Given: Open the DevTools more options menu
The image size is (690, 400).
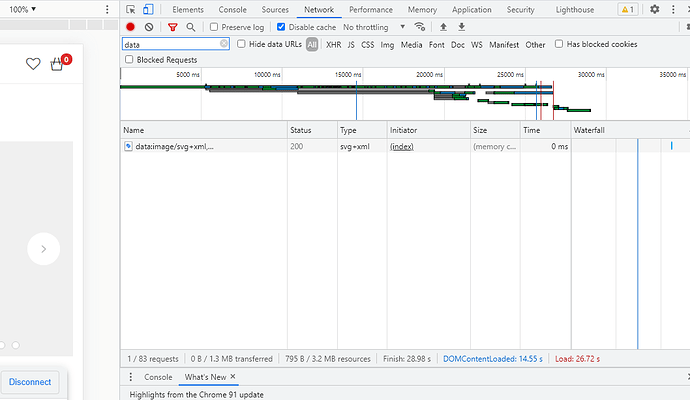Looking at the screenshot, I should pyautogui.click(x=673, y=9).
